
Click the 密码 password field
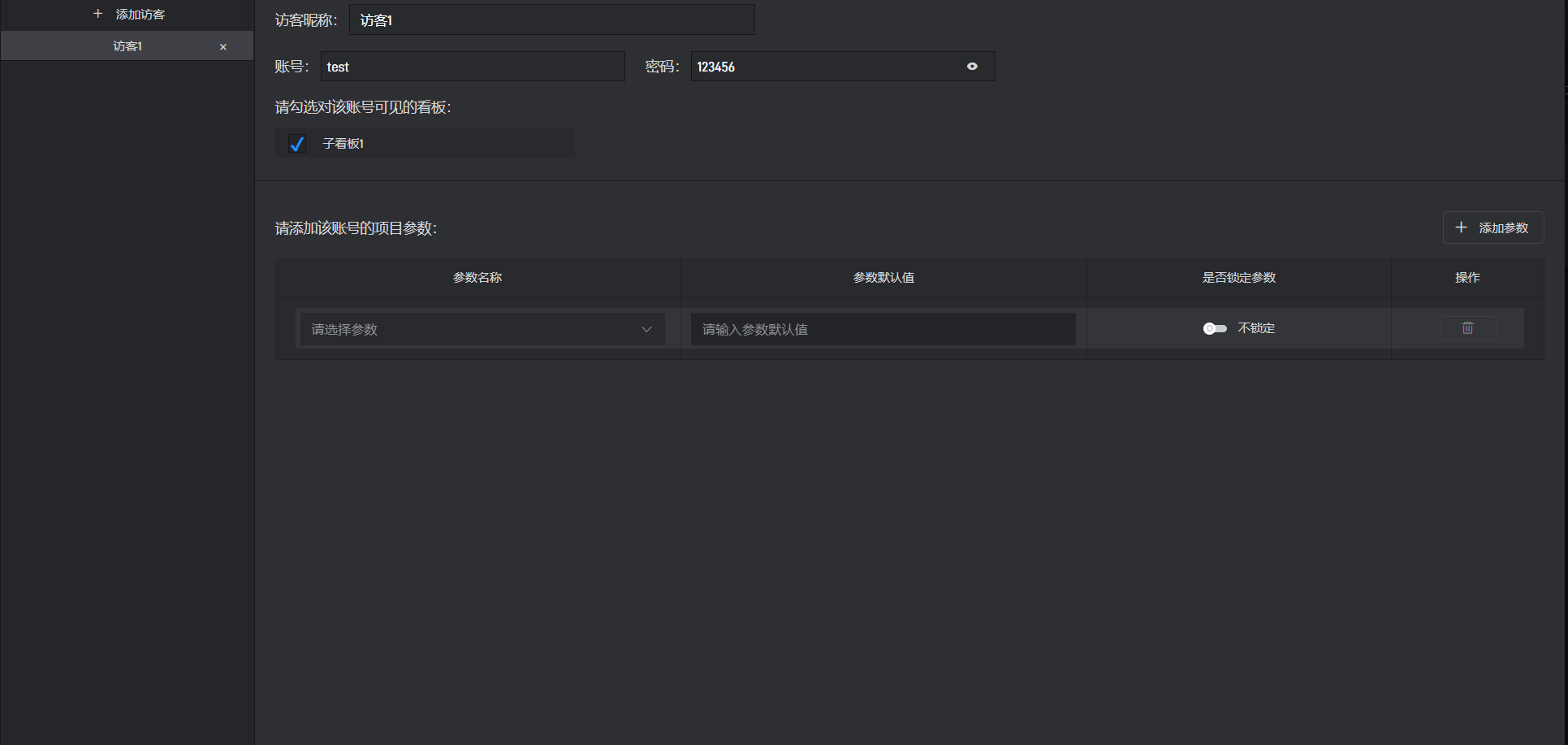[843, 67]
